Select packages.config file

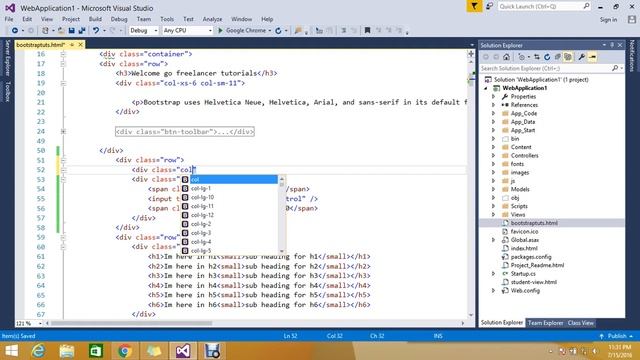[531, 257]
